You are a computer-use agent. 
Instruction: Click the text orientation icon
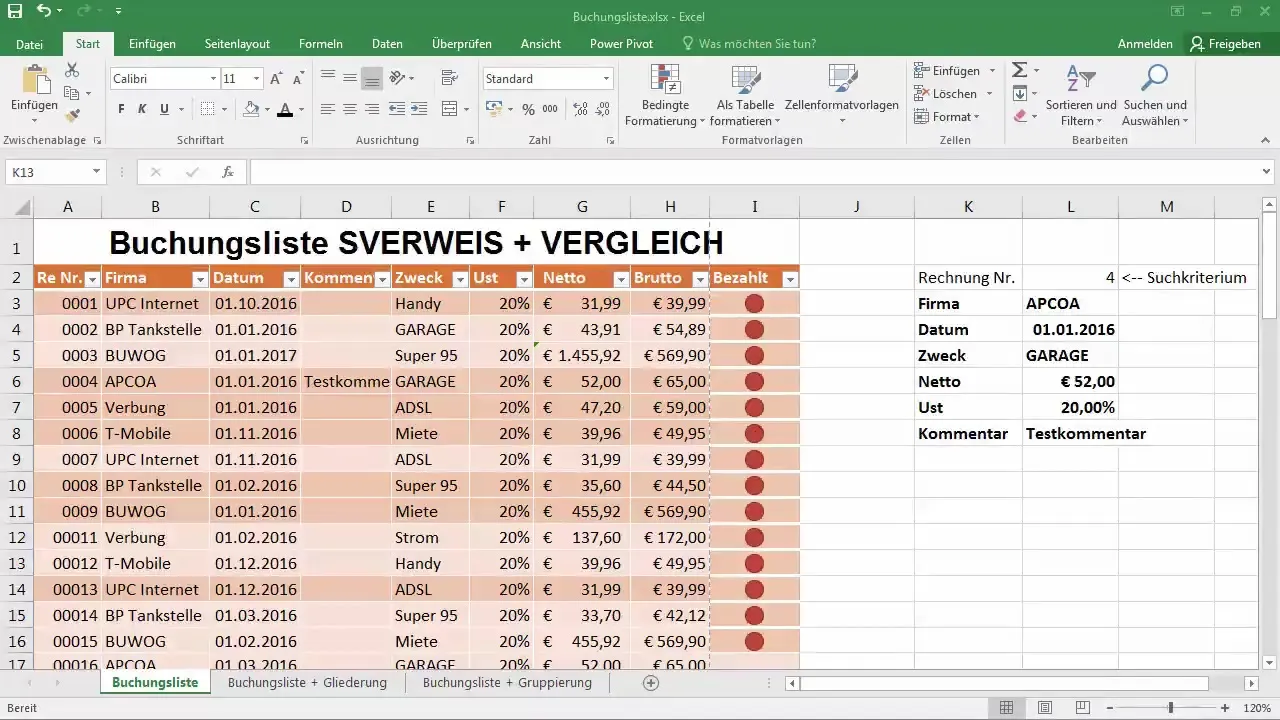pos(397,78)
